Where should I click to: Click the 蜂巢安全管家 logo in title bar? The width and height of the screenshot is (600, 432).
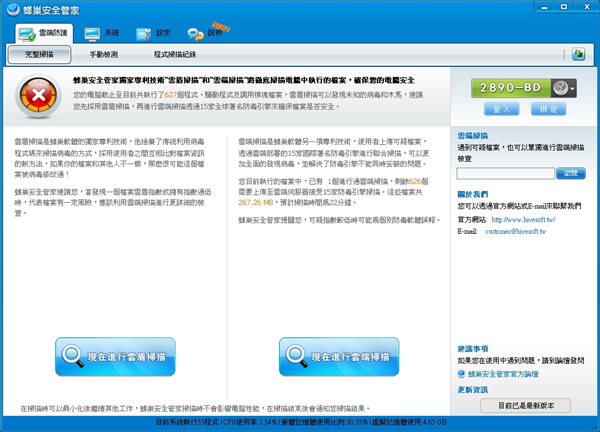[13, 10]
